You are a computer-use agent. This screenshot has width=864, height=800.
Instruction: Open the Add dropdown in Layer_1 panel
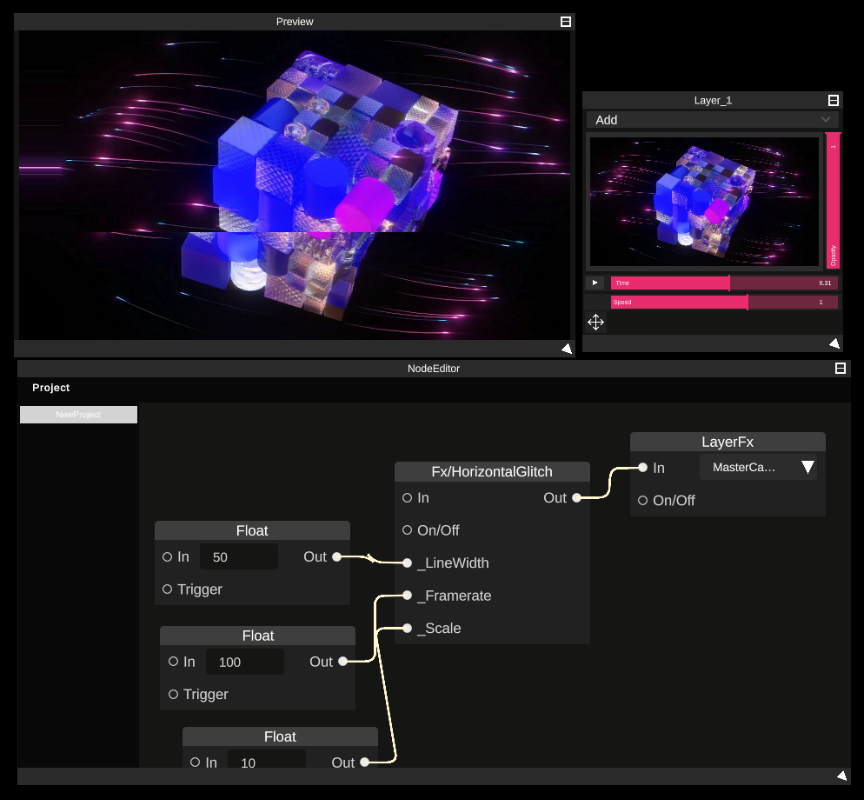pyautogui.click(x=711, y=119)
